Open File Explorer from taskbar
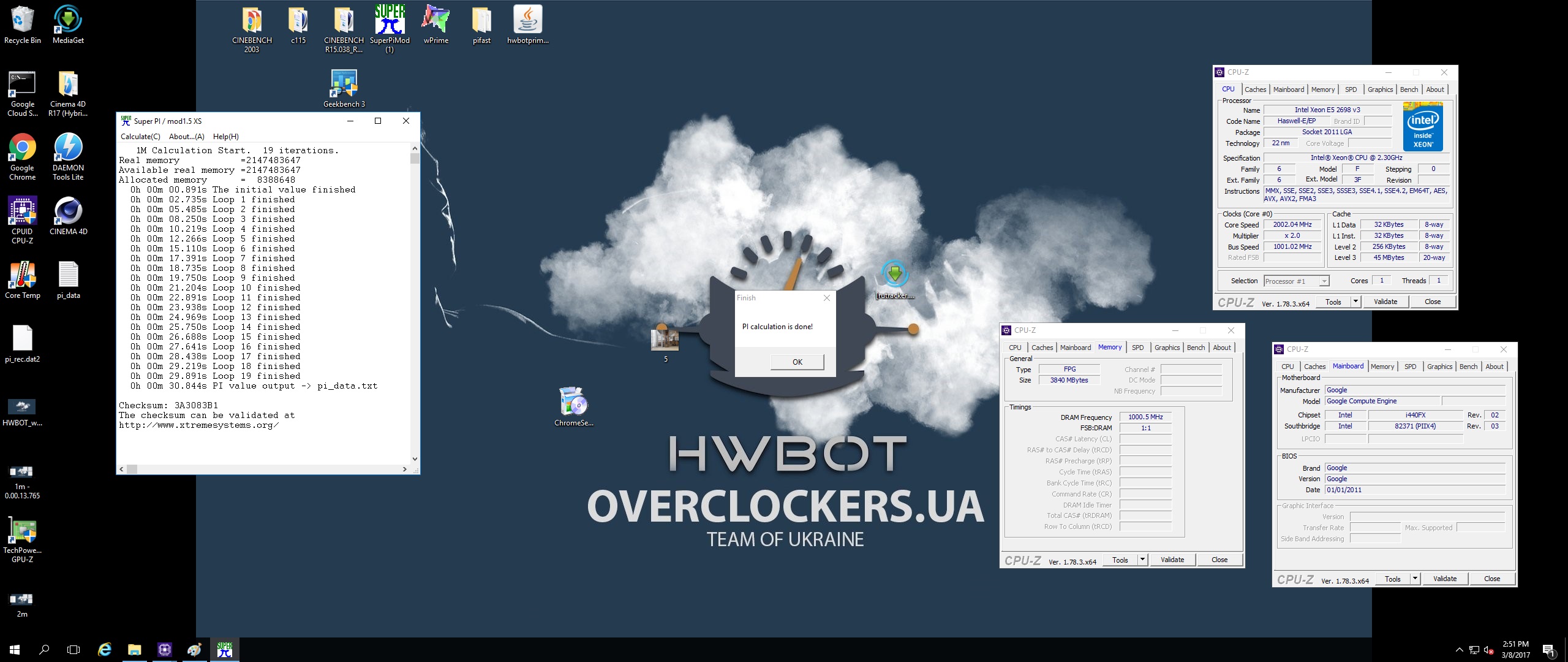Viewport: 1568px width, 662px height. click(x=135, y=650)
